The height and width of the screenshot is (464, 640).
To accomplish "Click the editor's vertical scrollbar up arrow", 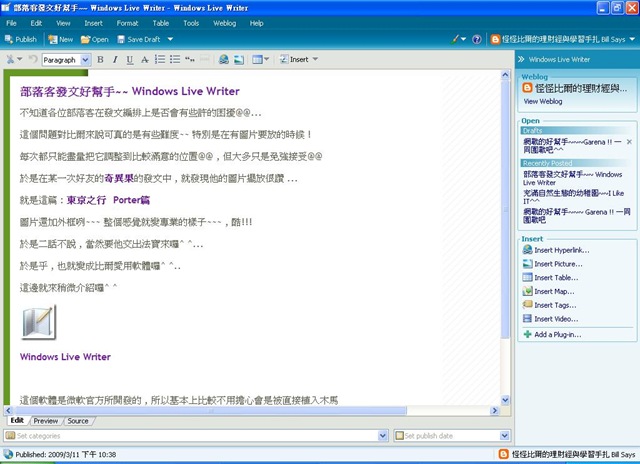I will click(505, 75).
